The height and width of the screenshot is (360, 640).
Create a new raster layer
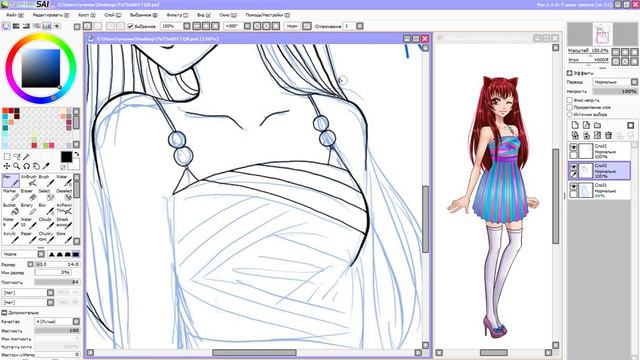(575, 125)
